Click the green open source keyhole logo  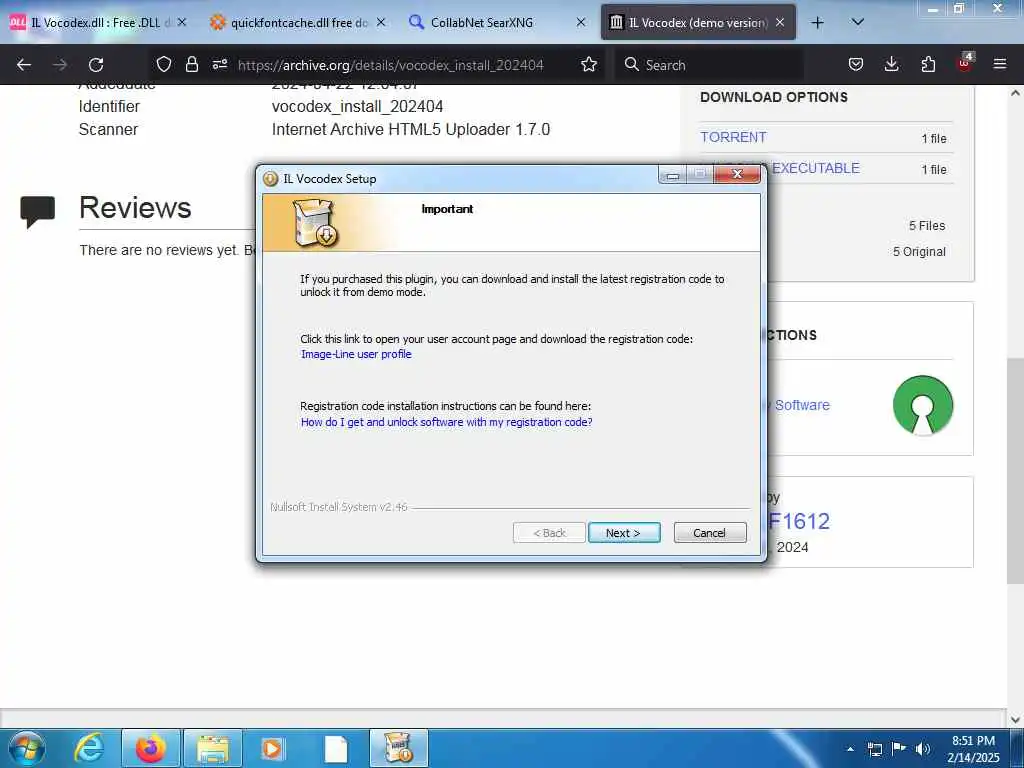click(923, 405)
